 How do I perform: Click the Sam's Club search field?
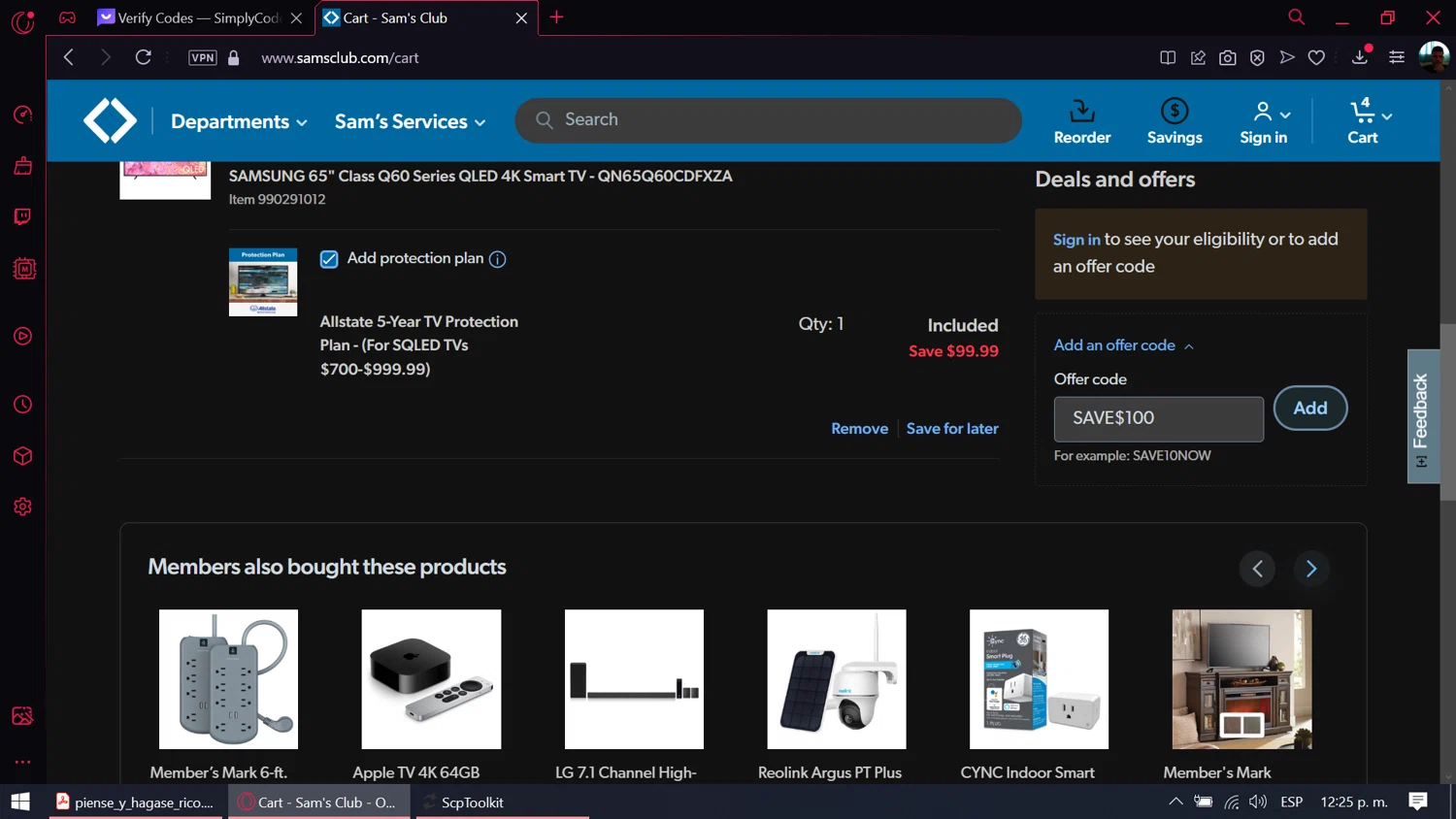[x=768, y=119]
